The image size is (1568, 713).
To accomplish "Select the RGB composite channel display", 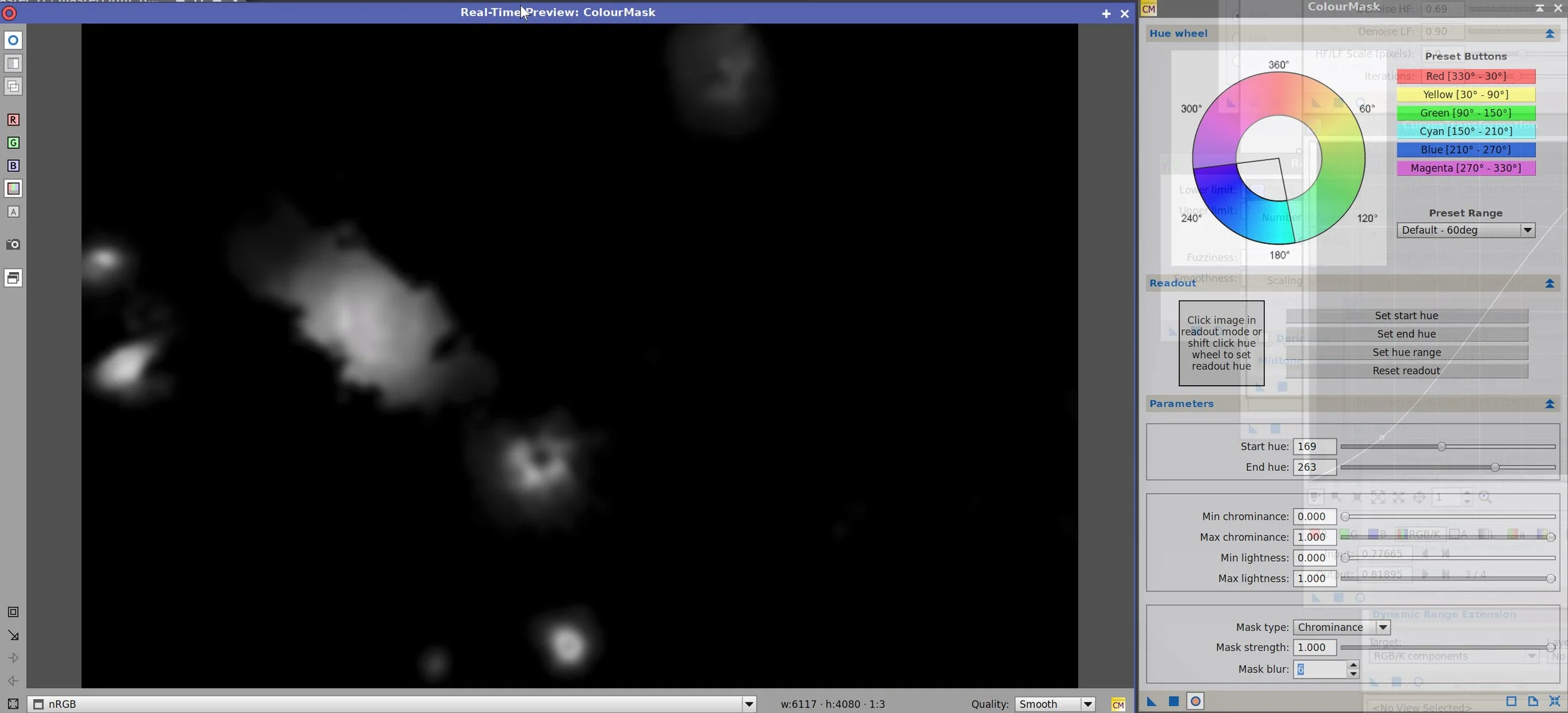I will (13, 189).
